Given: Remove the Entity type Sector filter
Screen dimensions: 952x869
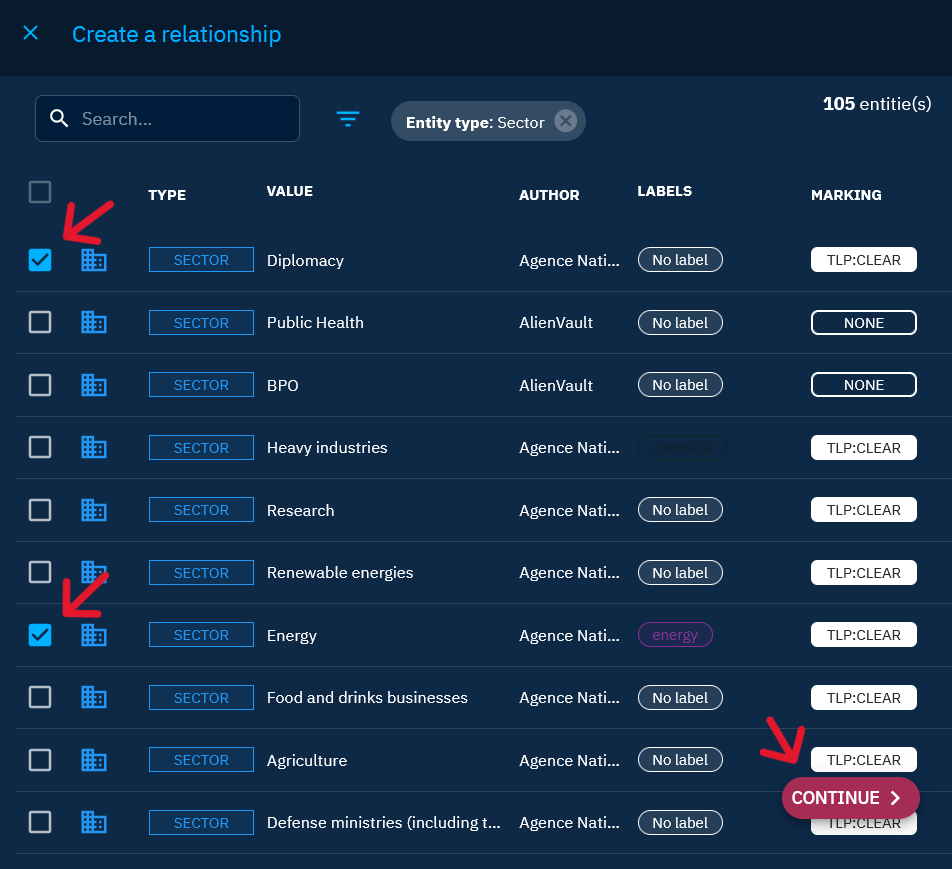Looking at the screenshot, I should [x=566, y=121].
